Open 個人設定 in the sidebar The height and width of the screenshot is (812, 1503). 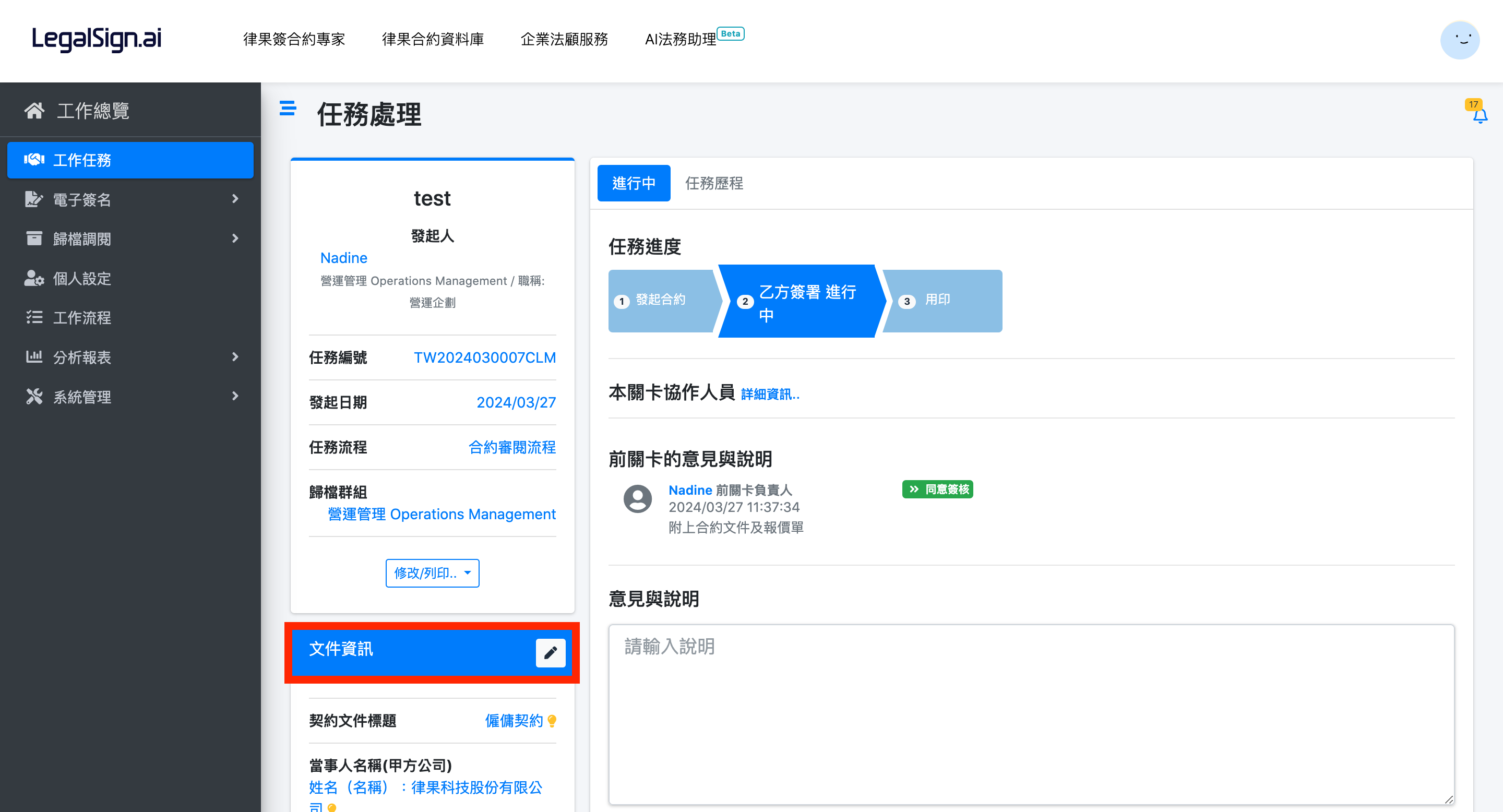click(x=130, y=278)
